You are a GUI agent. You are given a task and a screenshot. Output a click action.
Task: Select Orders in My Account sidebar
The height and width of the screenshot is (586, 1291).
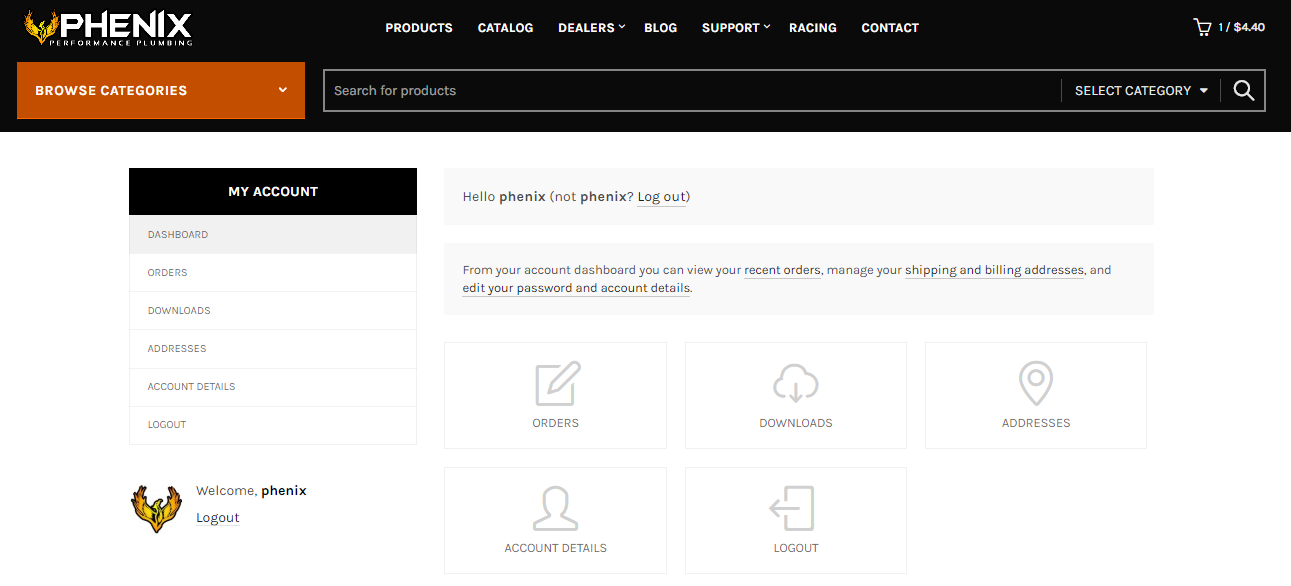[273, 272]
